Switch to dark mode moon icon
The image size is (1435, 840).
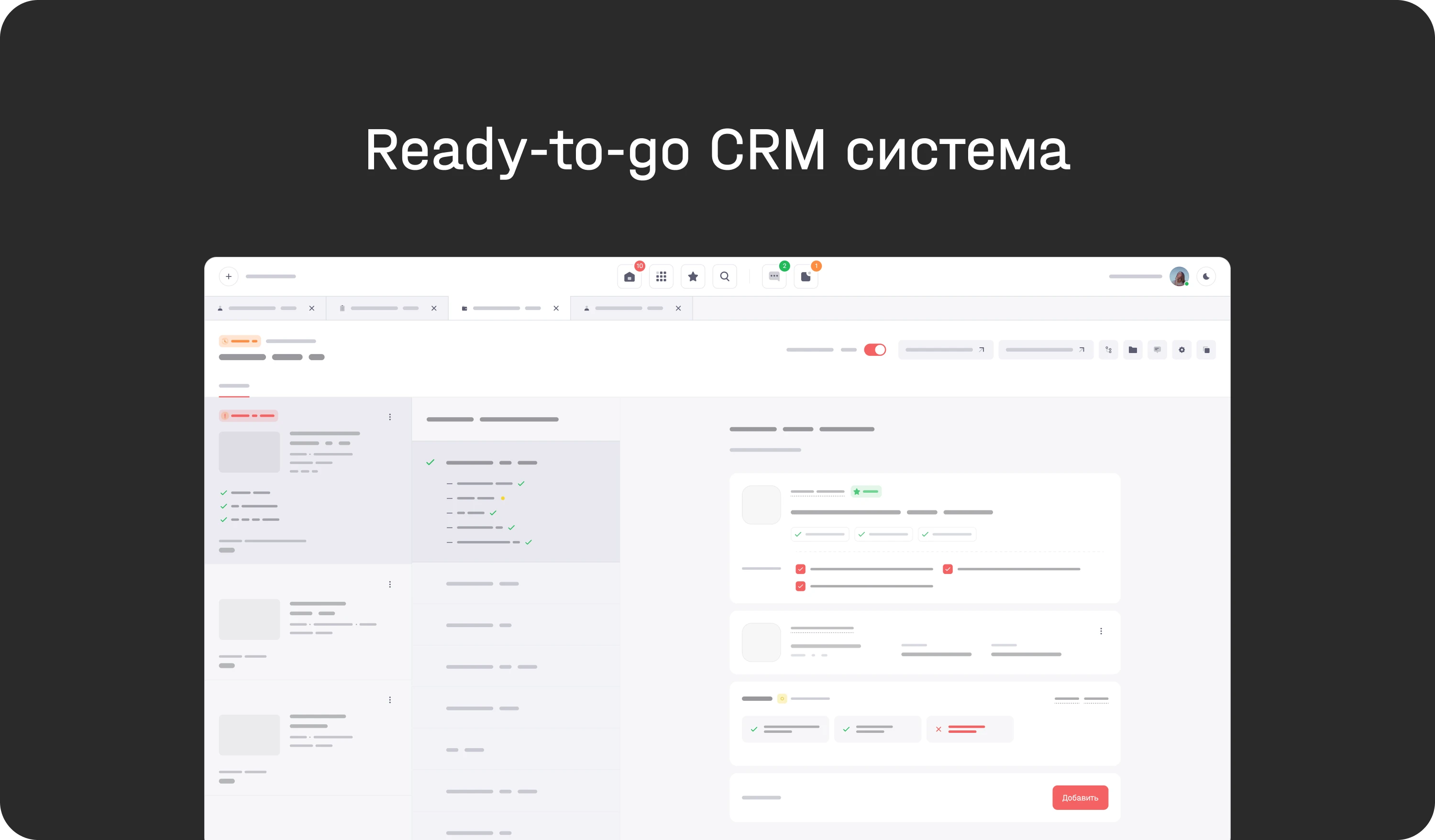pos(1206,277)
